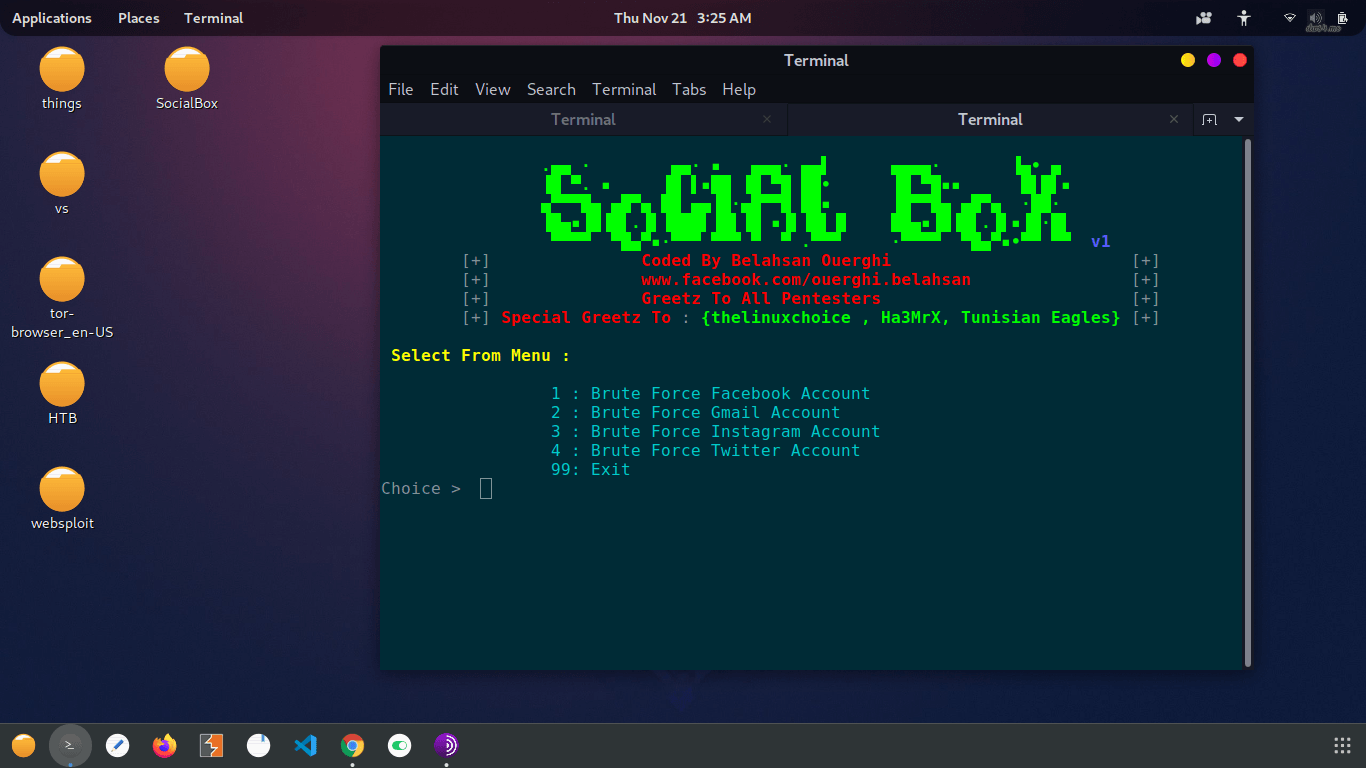Screen dimensions: 1366x768
Task: Open the Tweaks toggle app in the dock
Action: [x=399, y=745]
